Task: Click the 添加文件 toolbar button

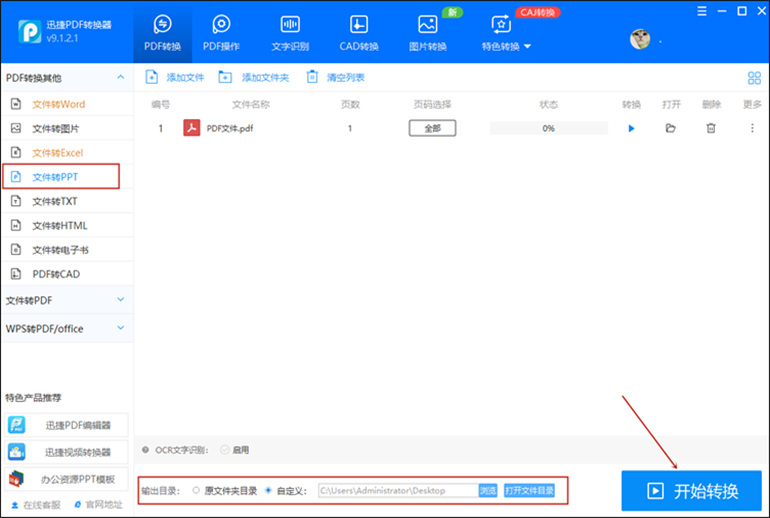Action: pyautogui.click(x=174, y=77)
